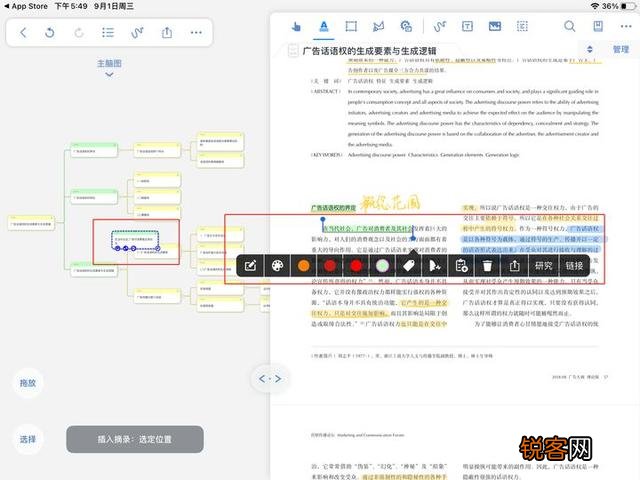Redo the mind map action

79,33
